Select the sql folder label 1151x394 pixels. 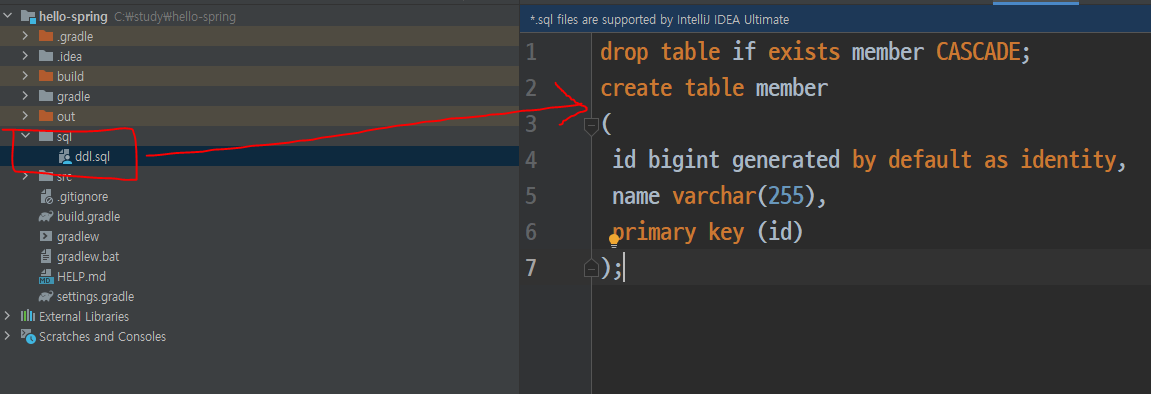click(x=64, y=136)
